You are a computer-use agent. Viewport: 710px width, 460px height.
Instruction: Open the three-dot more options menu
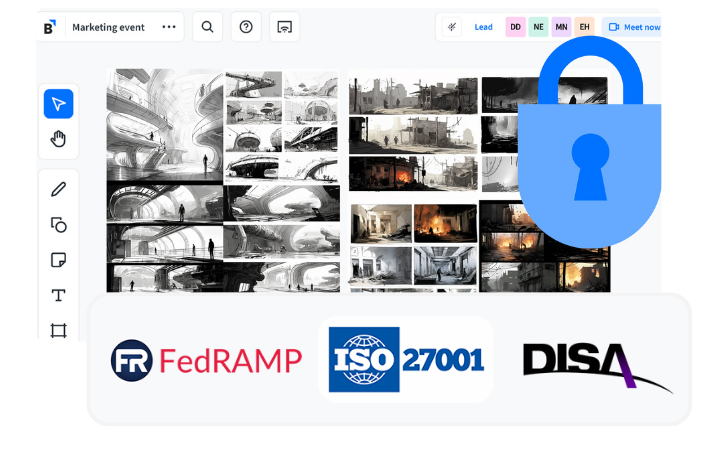[169, 27]
